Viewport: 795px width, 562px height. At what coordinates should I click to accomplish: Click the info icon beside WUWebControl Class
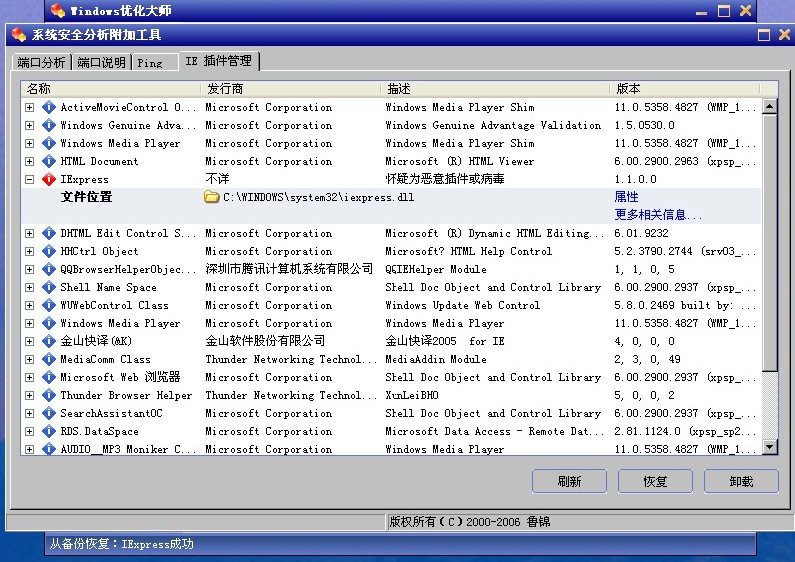(x=48, y=306)
